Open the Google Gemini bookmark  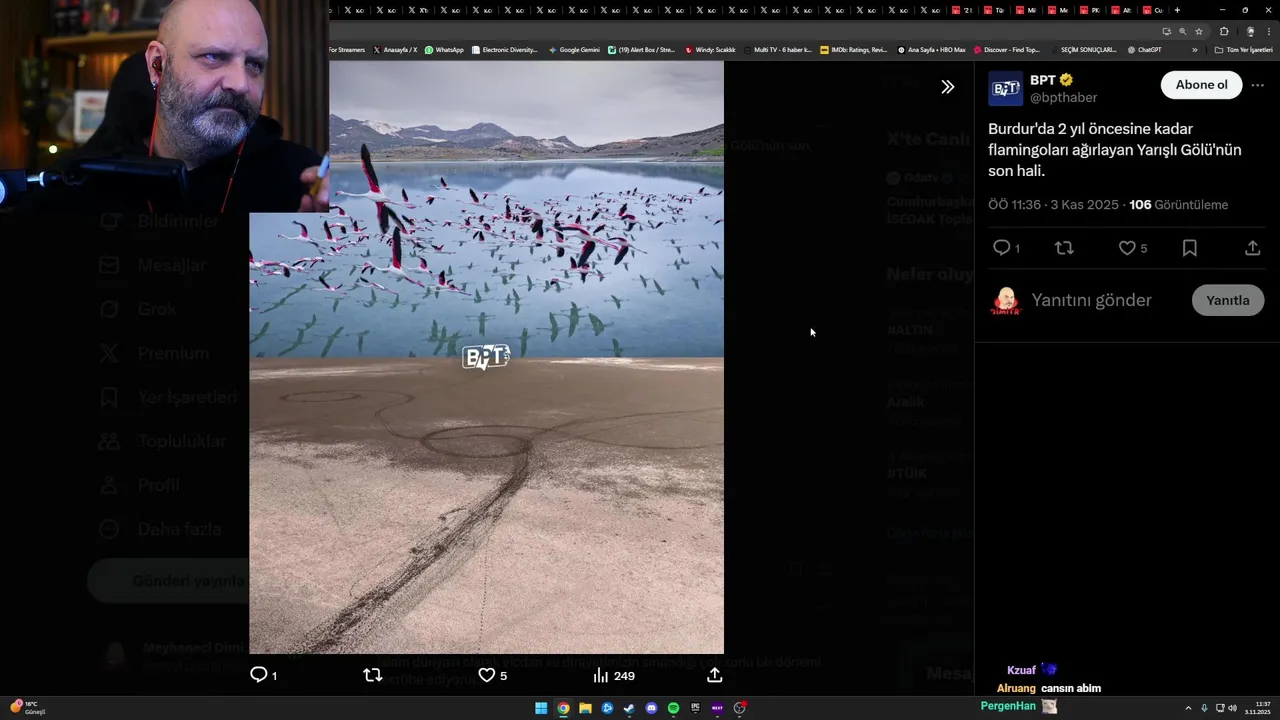[574, 50]
